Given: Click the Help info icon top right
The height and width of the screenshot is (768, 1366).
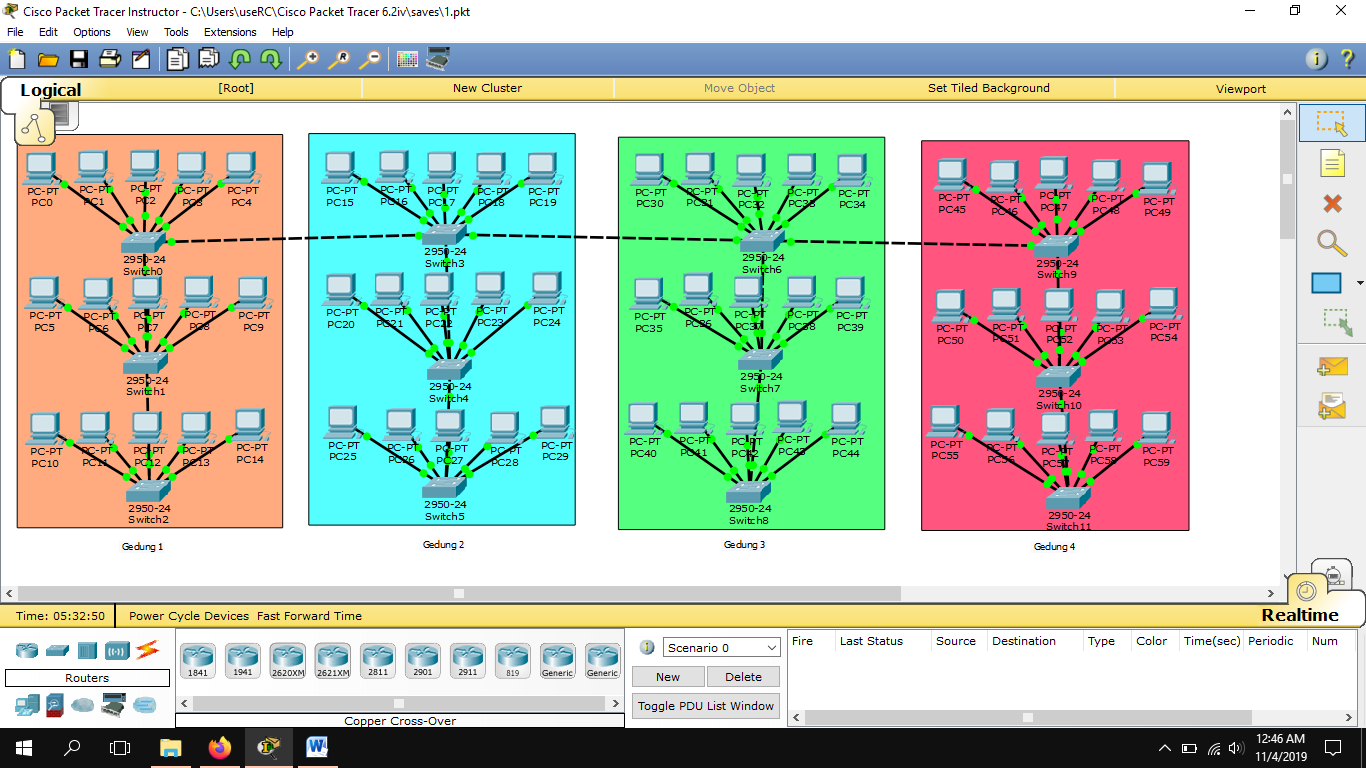Looking at the screenshot, I should tap(1318, 59).
